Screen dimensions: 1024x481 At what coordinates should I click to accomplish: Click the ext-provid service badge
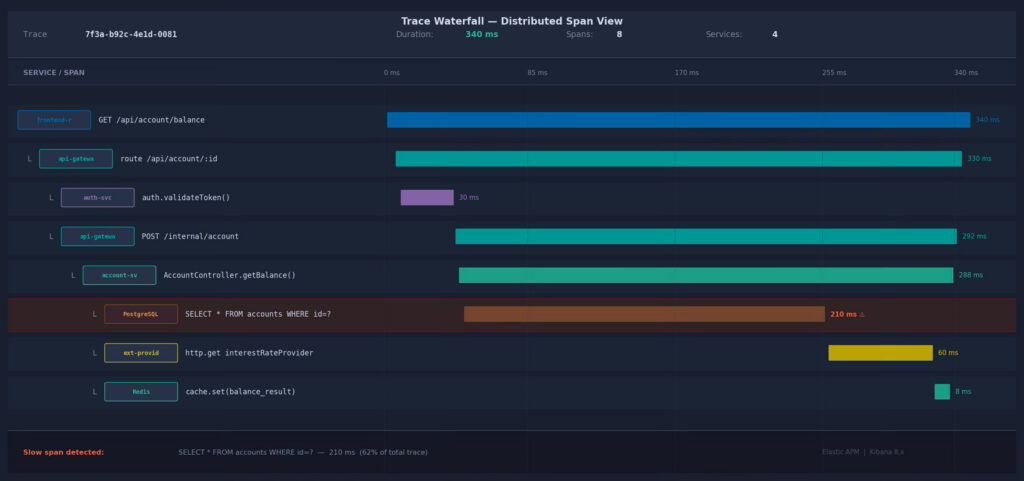(x=141, y=353)
